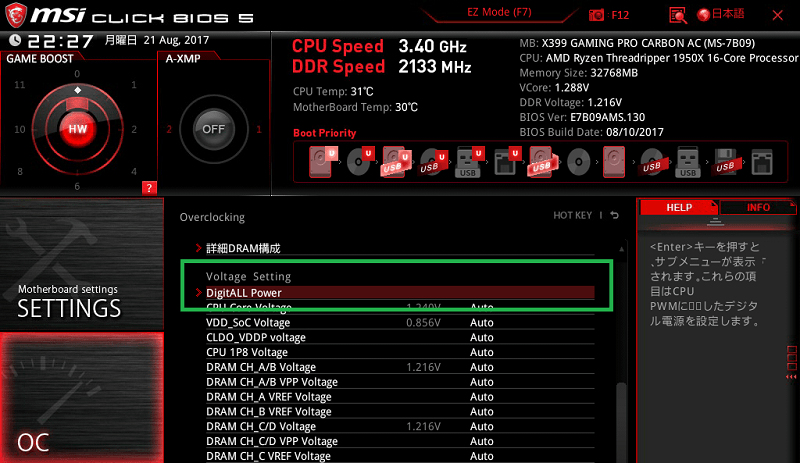
Task: Open the Motherboard SETTINGS section
Action: [82, 264]
